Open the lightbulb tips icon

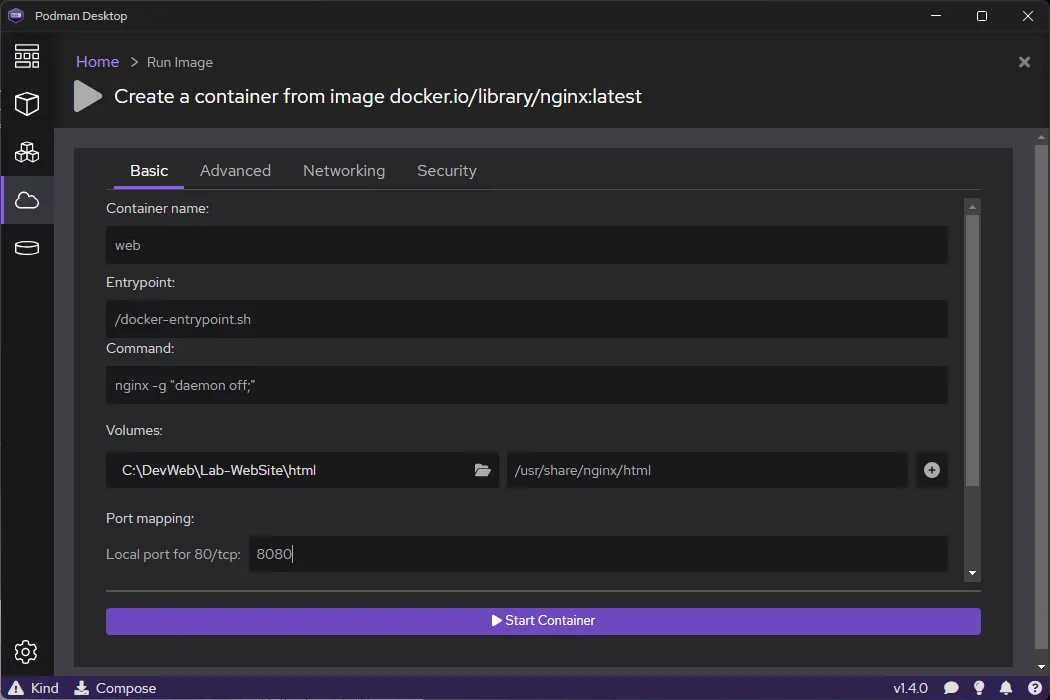(979, 688)
